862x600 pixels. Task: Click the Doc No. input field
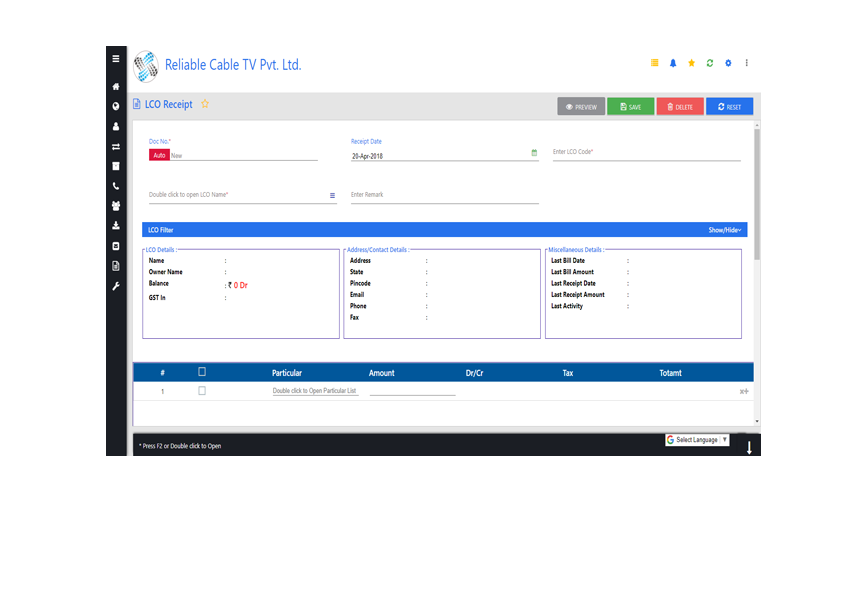pos(244,156)
